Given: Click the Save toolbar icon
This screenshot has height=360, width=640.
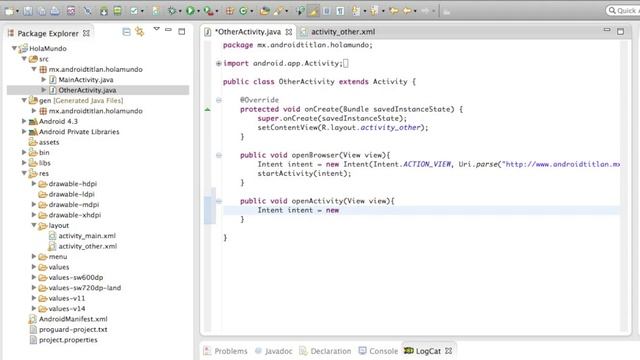Looking at the screenshot, I should pos(28,11).
